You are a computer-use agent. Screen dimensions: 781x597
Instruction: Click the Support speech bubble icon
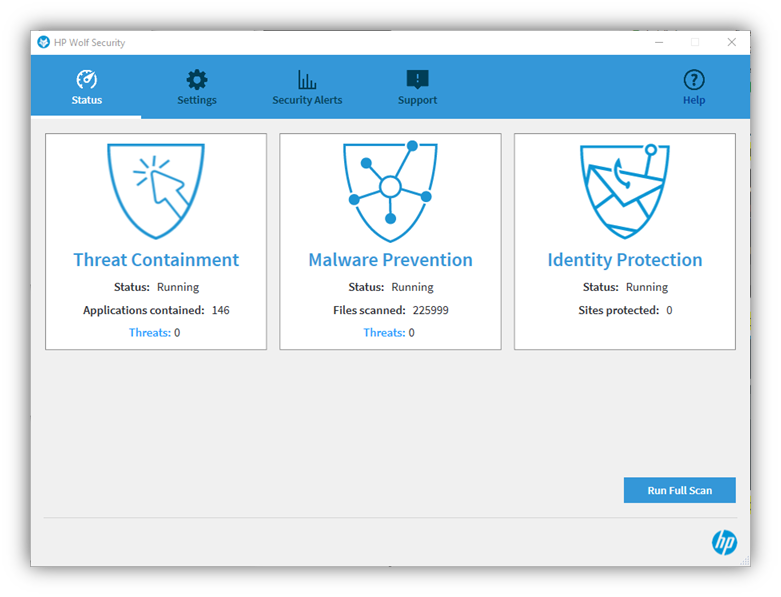(417, 80)
